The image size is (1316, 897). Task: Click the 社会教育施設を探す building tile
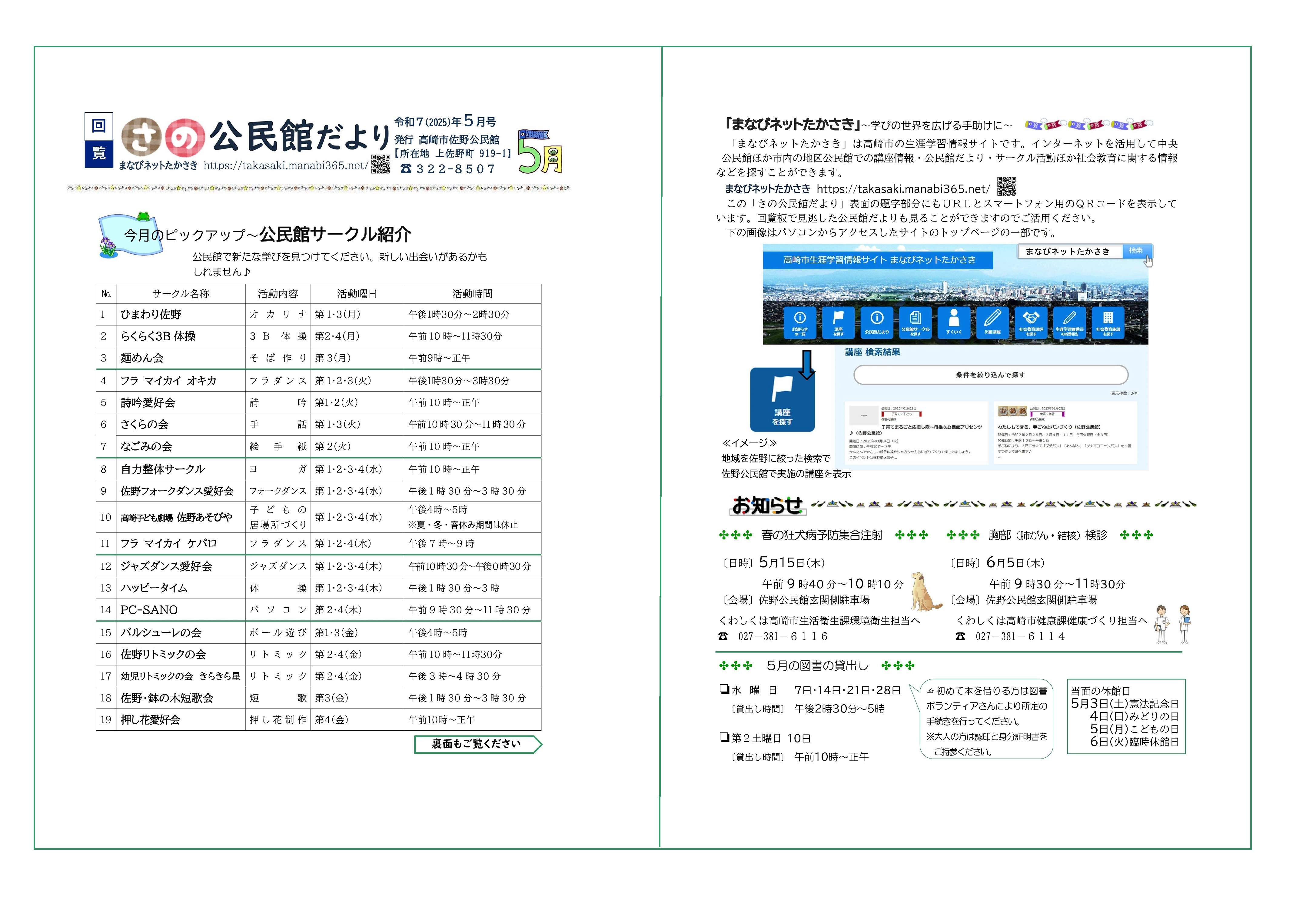(x=1108, y=322)
